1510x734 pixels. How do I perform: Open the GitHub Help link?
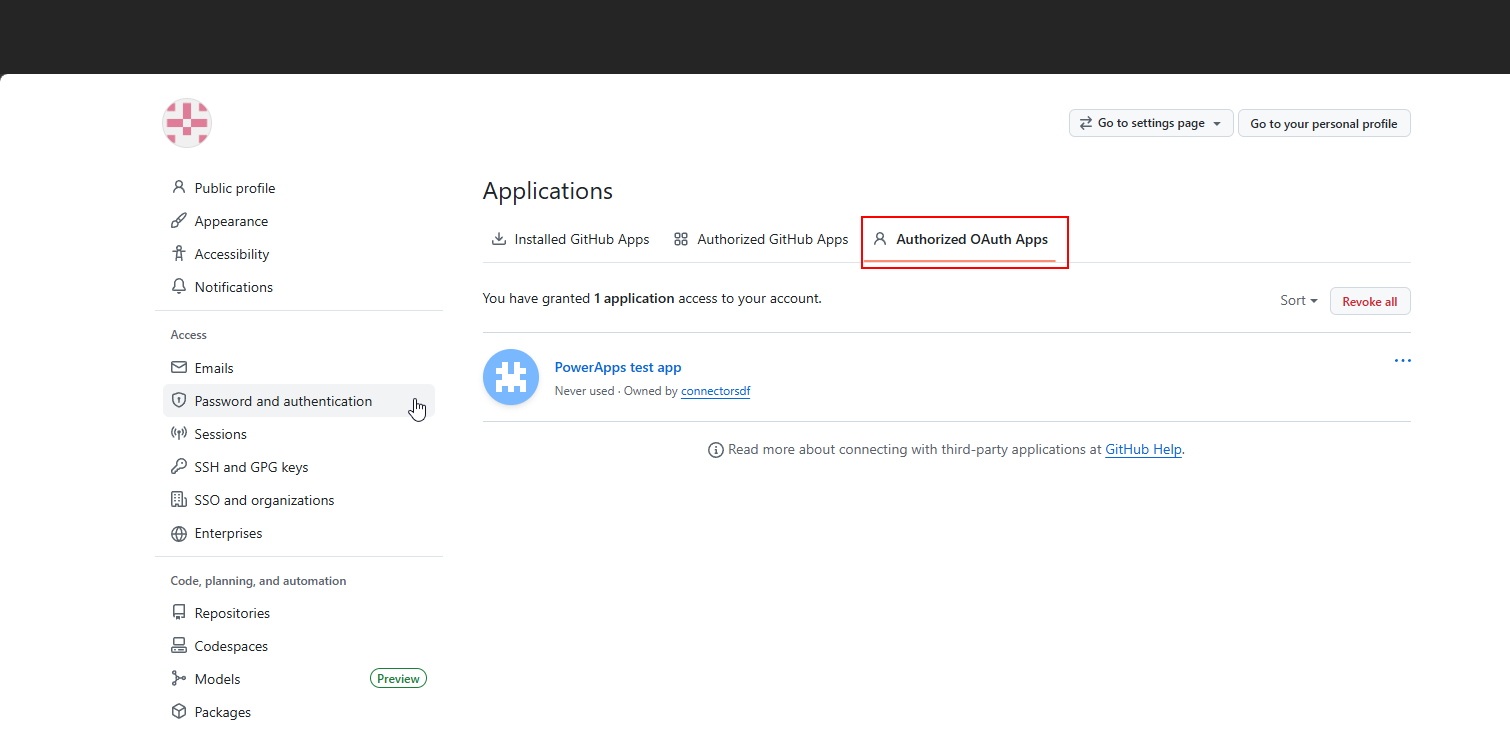[1143, 450]
